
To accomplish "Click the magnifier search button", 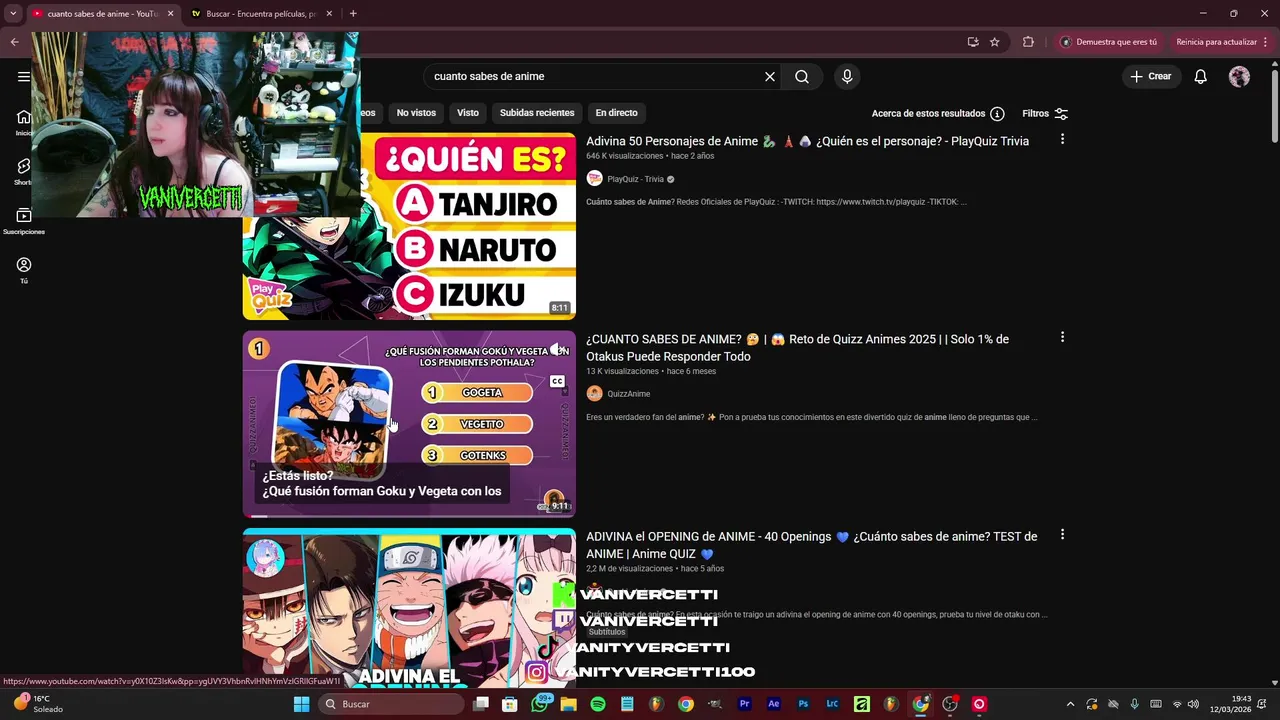I will pyautogui.click(x=802, y=76).
